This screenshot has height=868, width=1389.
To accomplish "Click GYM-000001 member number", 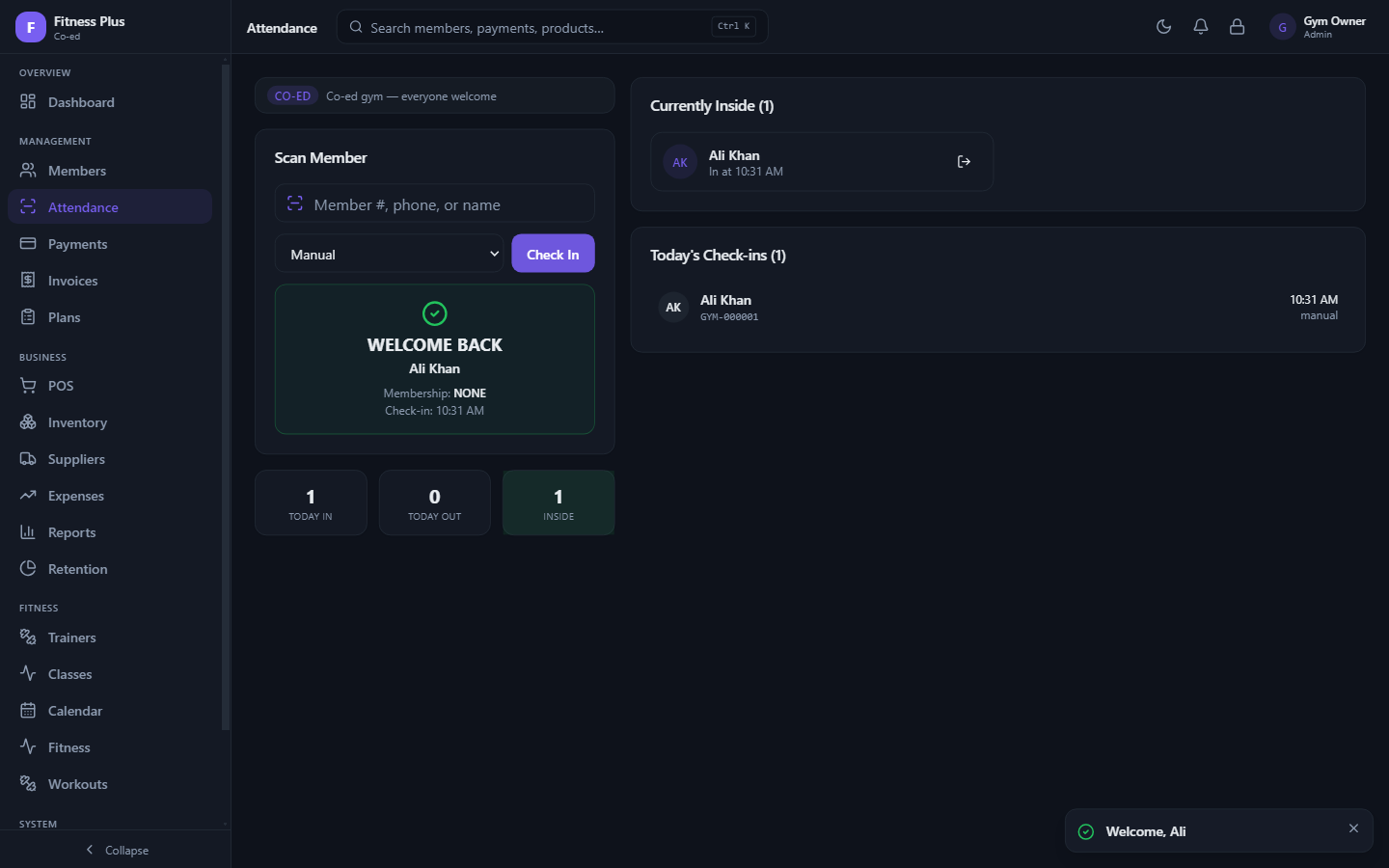I will click(x=729, y=317).
